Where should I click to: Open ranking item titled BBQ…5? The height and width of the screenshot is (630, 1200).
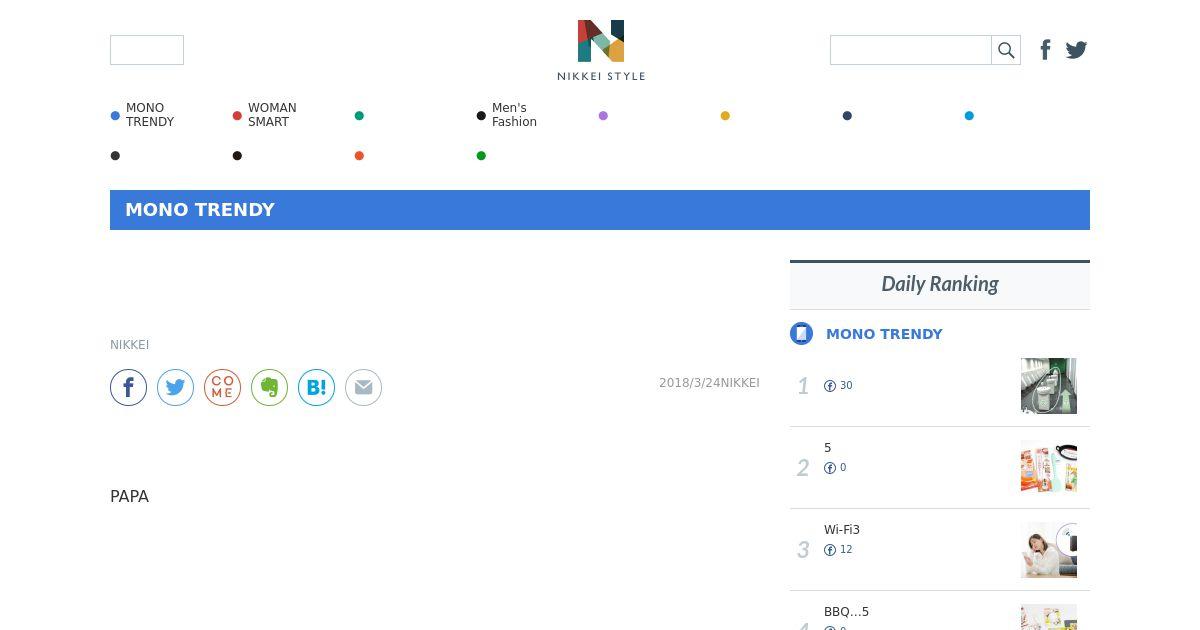846,612
